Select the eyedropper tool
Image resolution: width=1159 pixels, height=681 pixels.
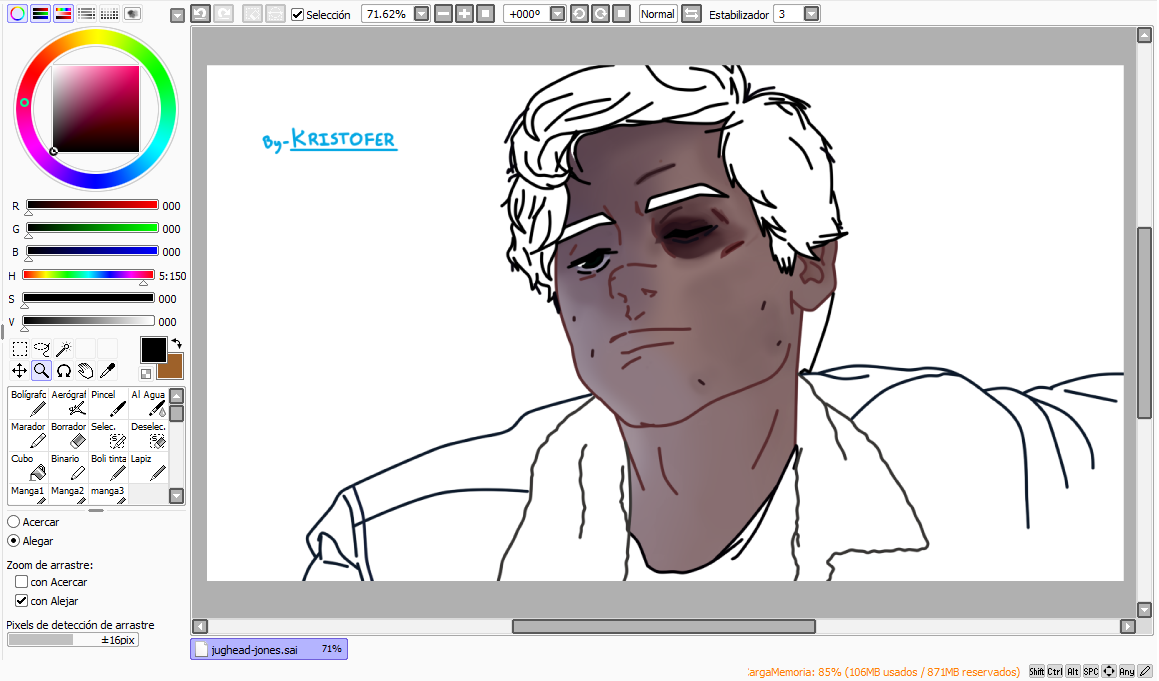tap(107, 370)
